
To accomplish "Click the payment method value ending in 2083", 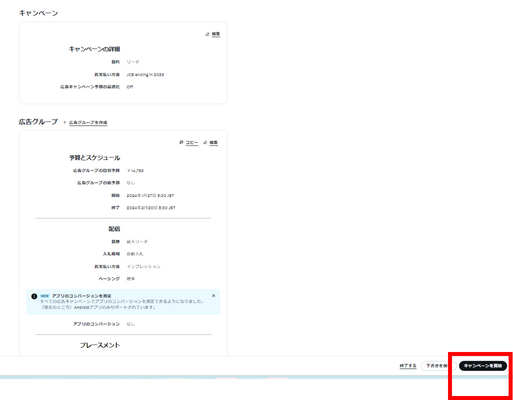I will click(x=145, y=75).
